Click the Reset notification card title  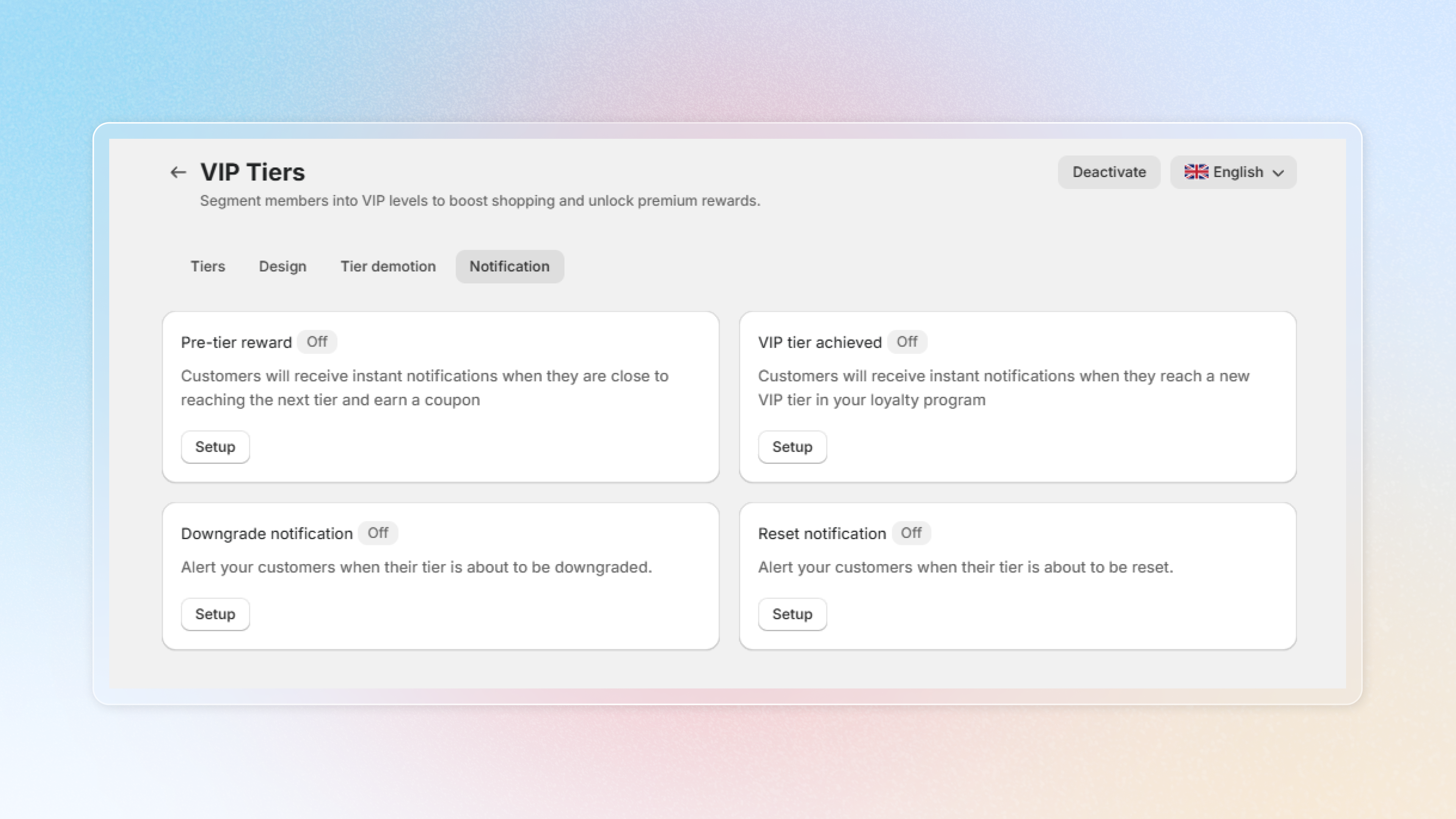(821, 533)
